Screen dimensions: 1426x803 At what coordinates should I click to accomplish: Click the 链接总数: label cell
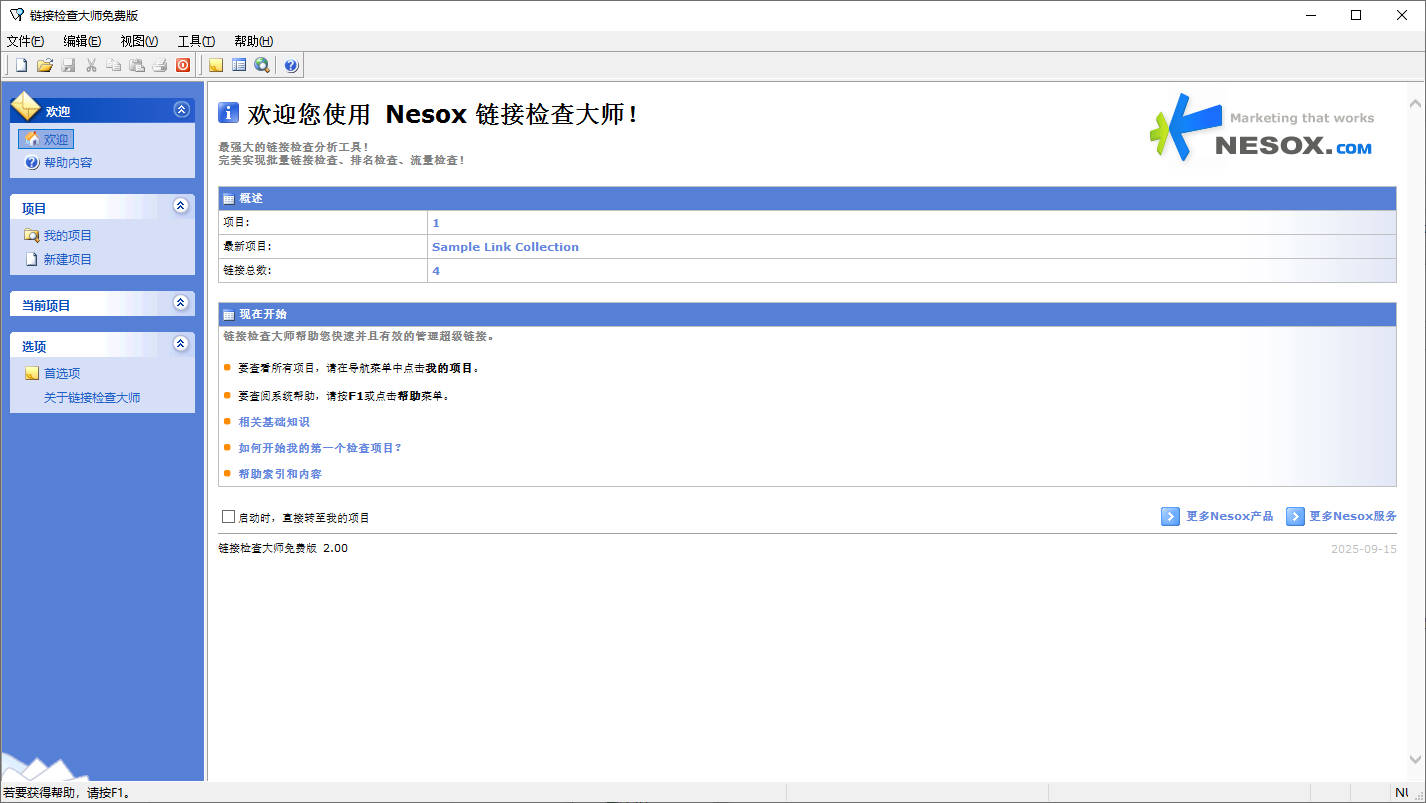click(323, 271)
